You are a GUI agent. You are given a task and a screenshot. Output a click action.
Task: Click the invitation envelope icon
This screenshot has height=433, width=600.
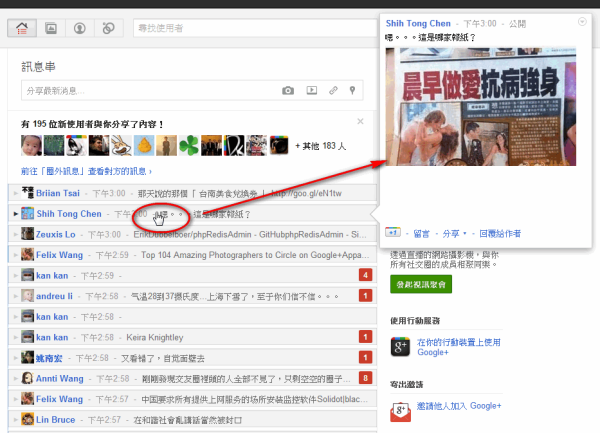coord(400,412)
